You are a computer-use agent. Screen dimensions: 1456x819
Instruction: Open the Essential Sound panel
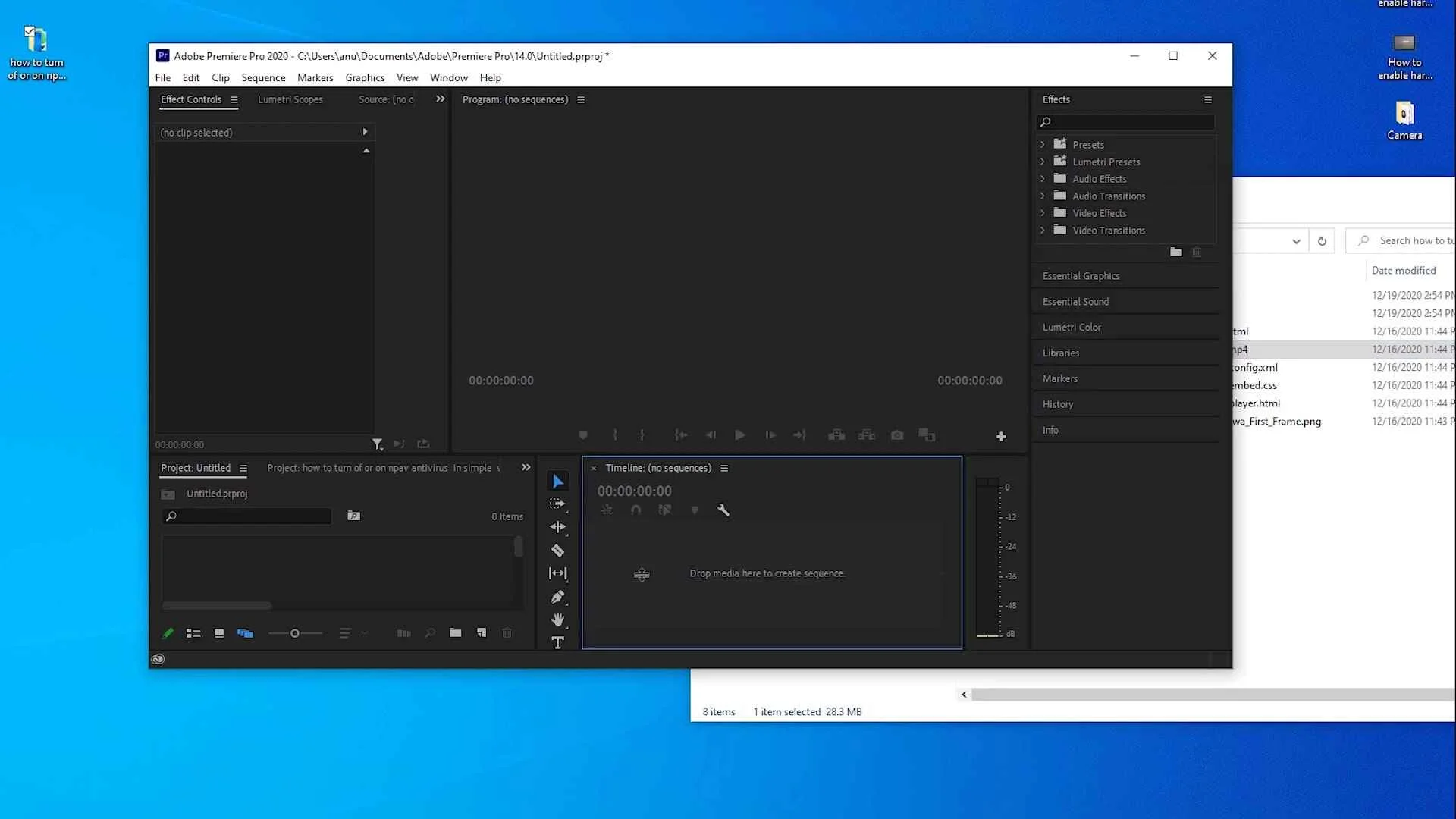1075,302
